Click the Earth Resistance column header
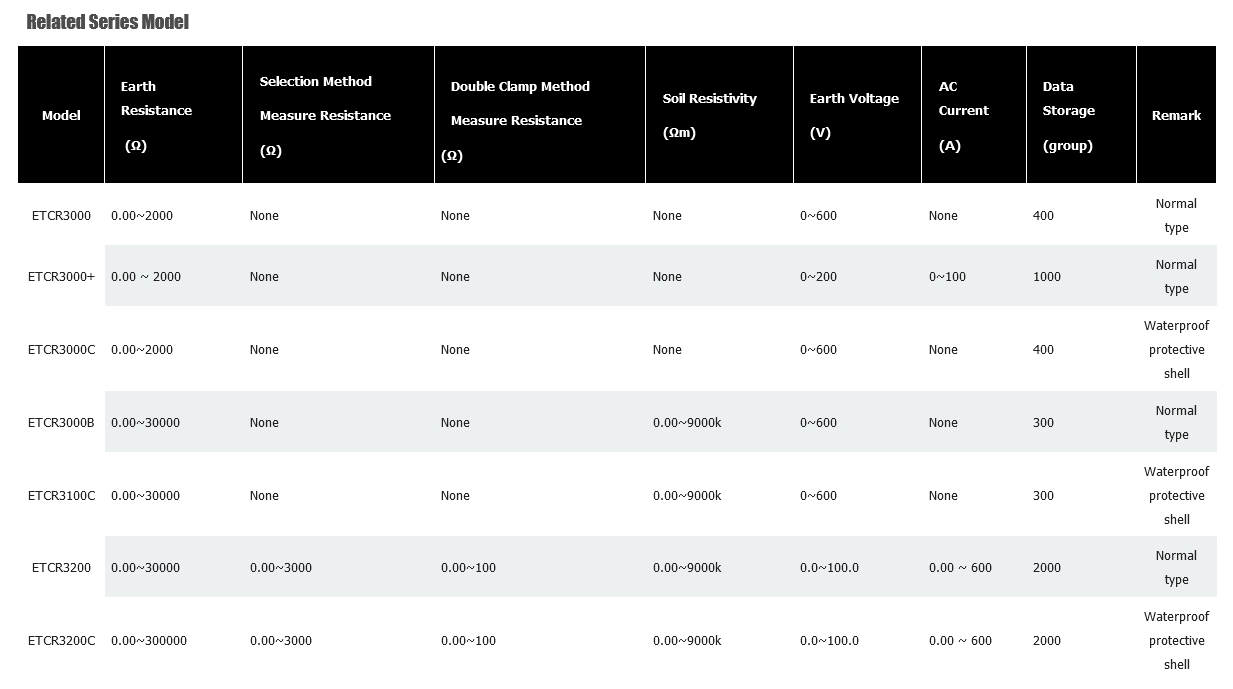The image size is (1233, 689). click(x=156, y=115)
